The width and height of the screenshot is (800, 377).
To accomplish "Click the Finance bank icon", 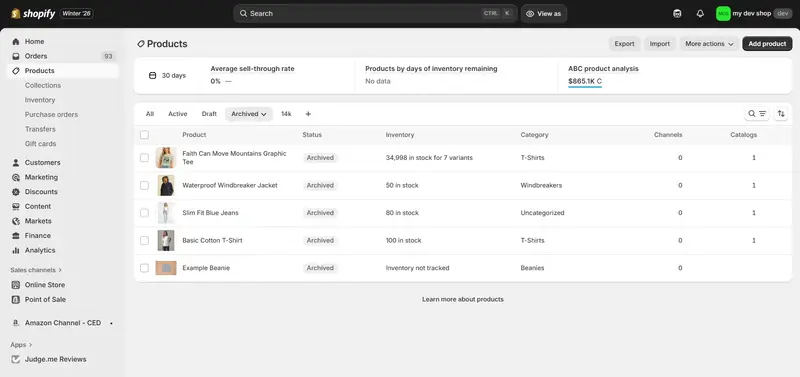I will pos(16,236).
